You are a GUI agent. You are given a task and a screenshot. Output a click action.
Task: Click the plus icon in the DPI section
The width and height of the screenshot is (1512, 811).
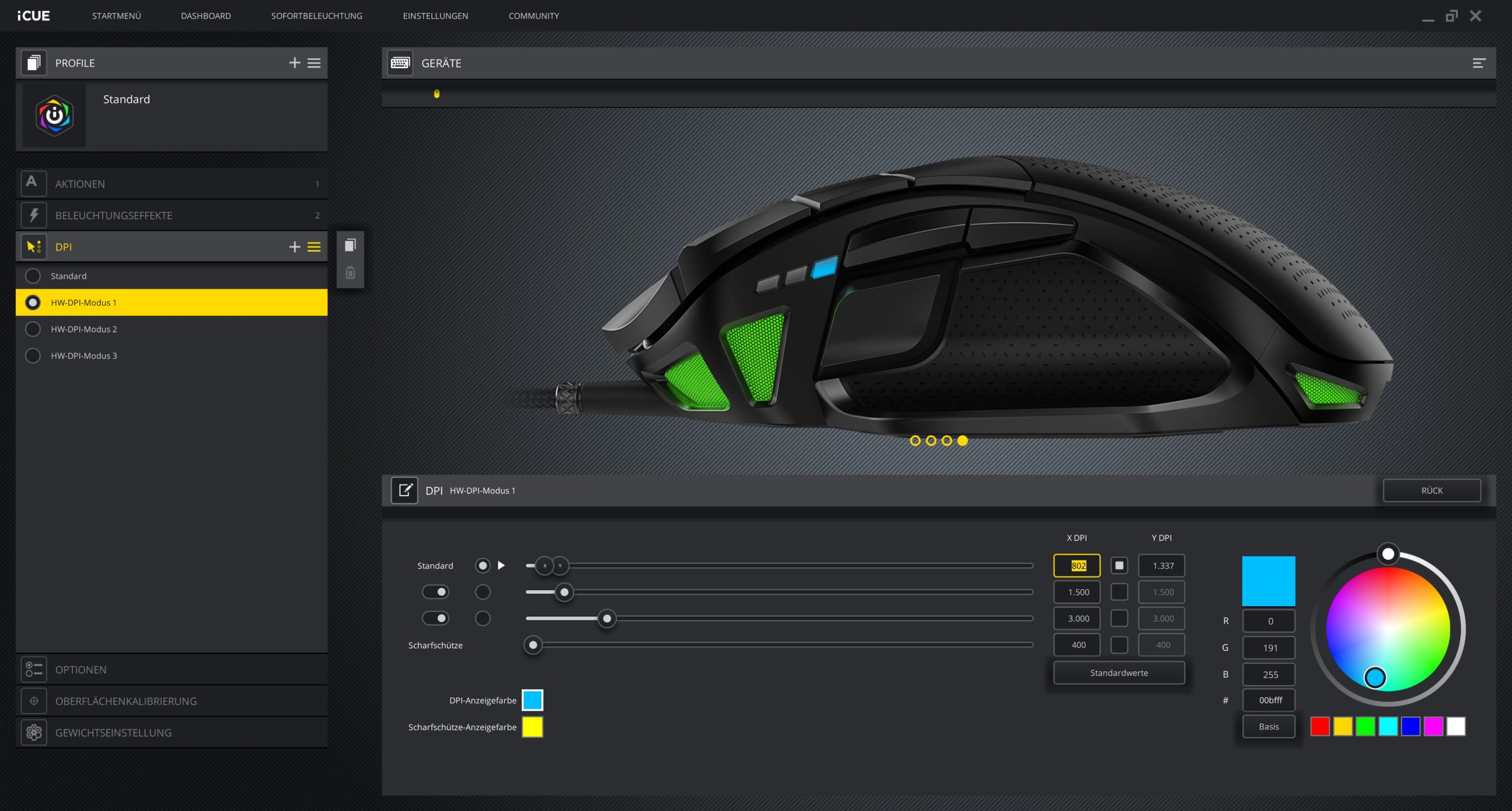pyautogui.click(x=295, y=247)
